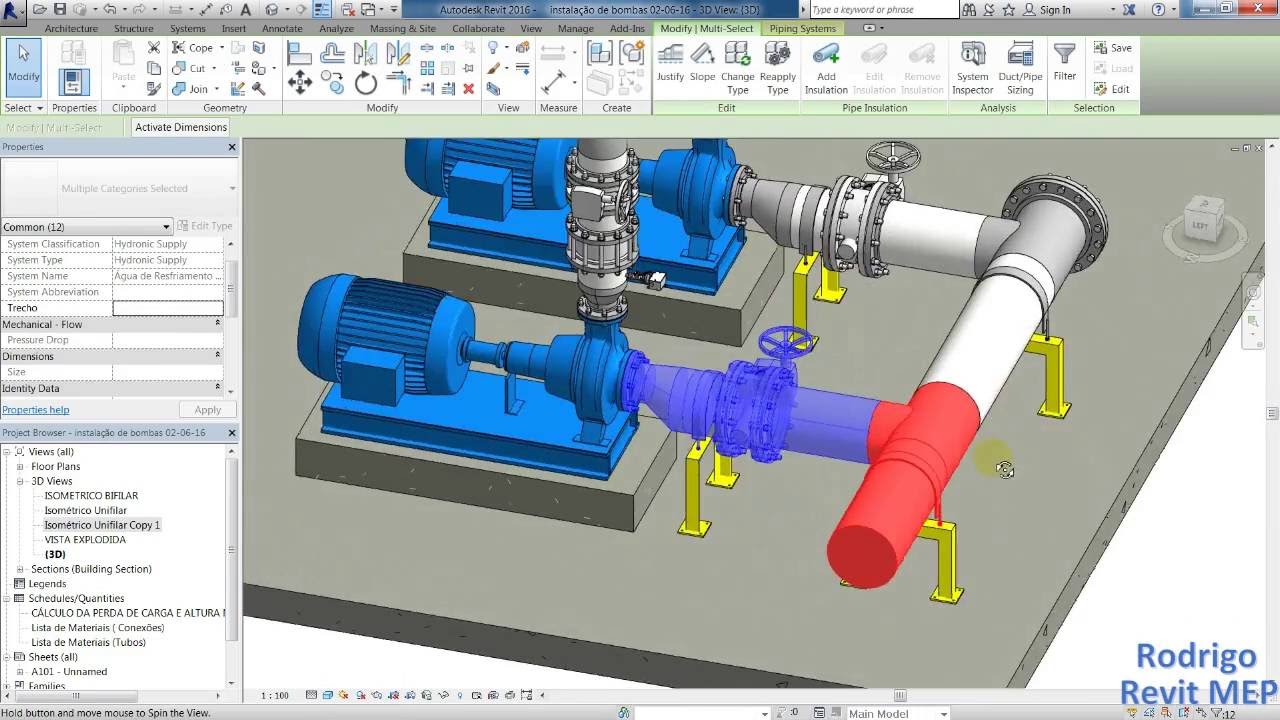Click Sign In to Autodesk account

tap(1055, 10)
